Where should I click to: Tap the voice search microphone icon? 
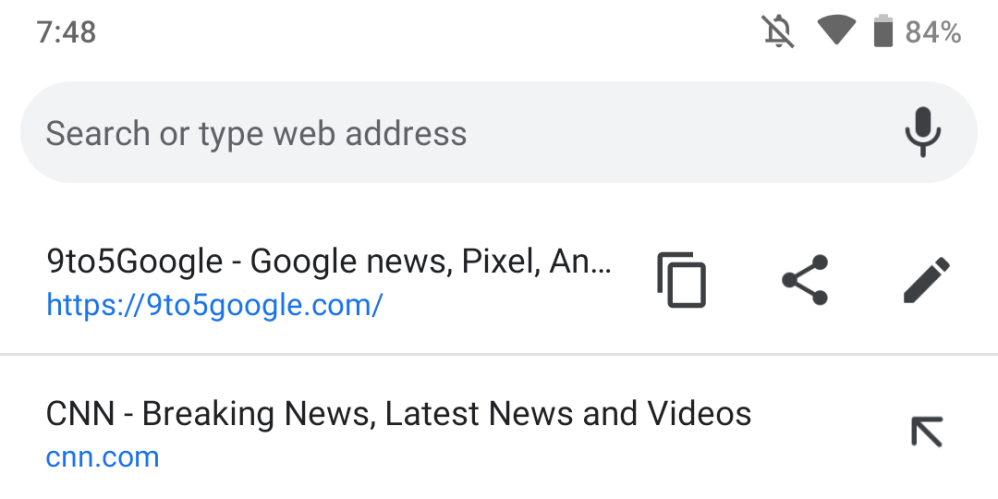click(x=922, y=132)
